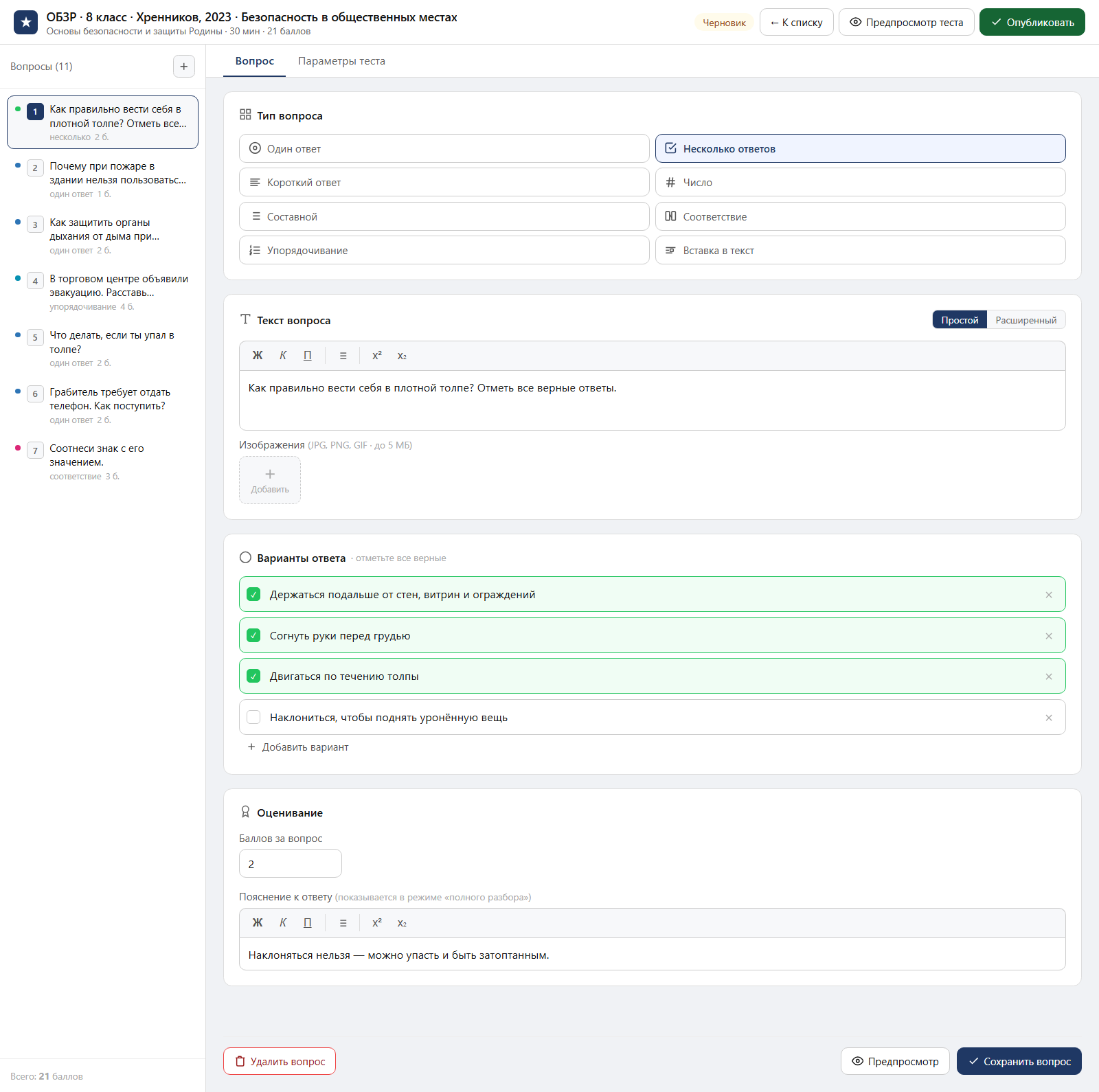
Task: Switch editor to Расширенный mode
Action: (x=1026, y=320)
